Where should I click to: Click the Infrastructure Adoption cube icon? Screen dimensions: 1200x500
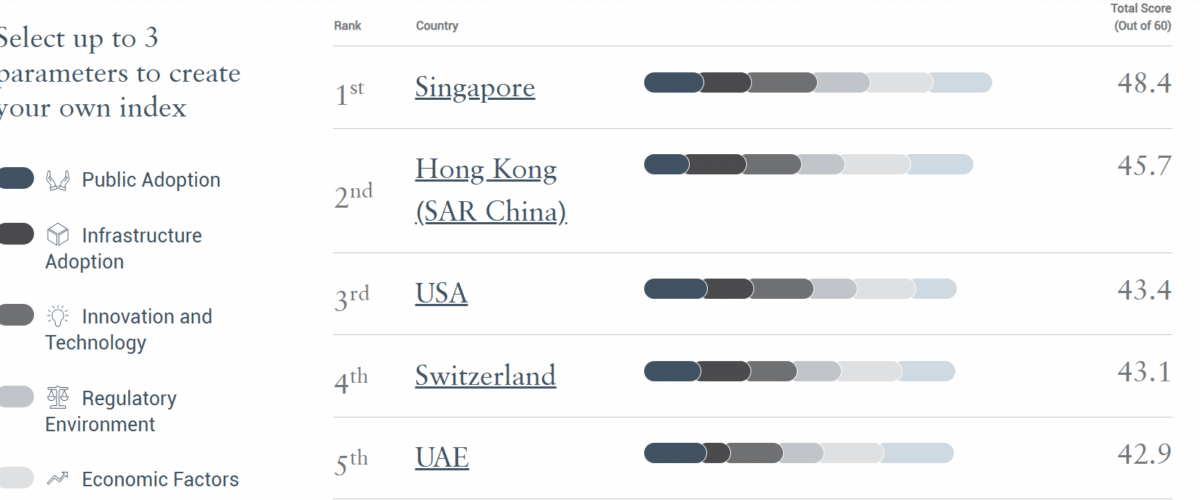pyautogui.click(x=58, y=236)
